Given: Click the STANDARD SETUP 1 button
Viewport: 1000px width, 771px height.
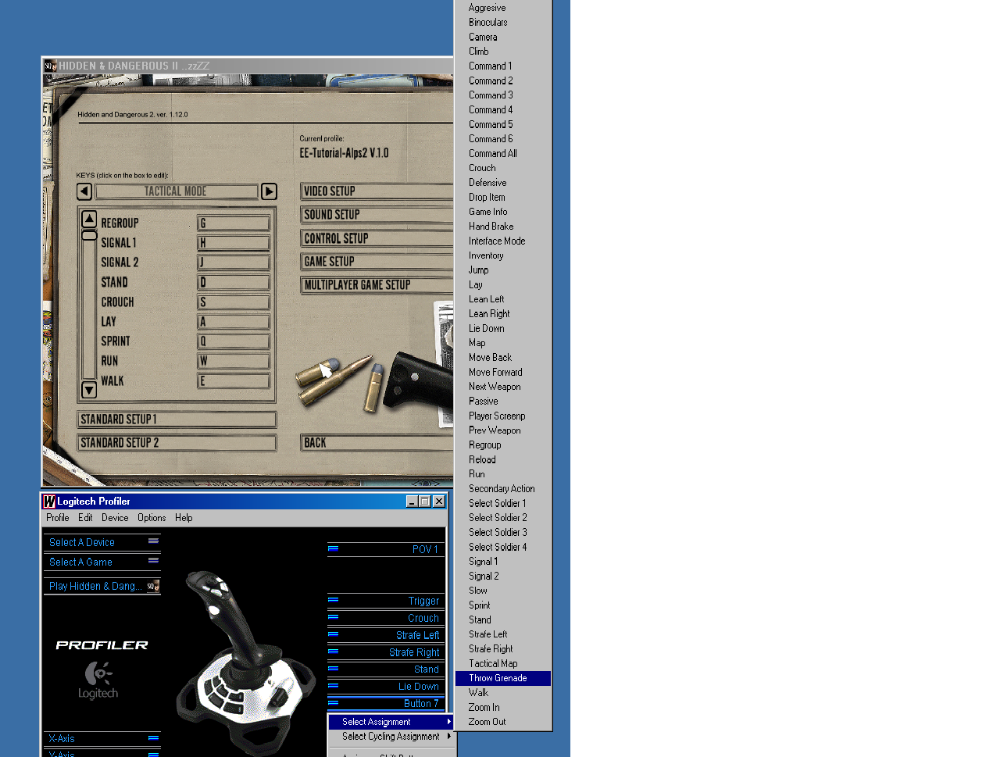Looking at the screenshot, I should (177, 419).
